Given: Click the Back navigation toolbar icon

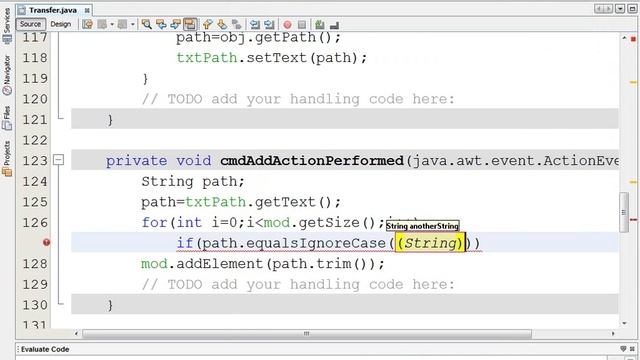Looking at the screenshot, I should 102,24.
